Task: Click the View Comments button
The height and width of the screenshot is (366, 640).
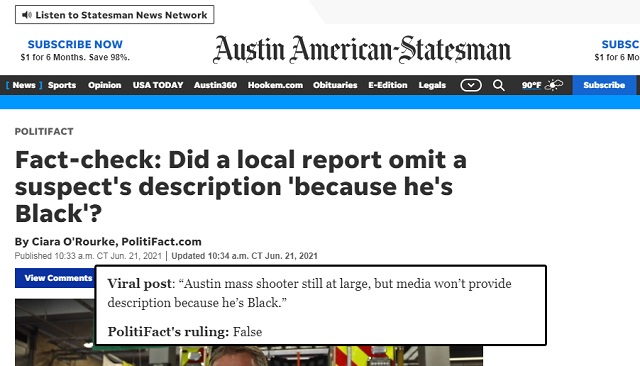Action: (x=55, y=278)
